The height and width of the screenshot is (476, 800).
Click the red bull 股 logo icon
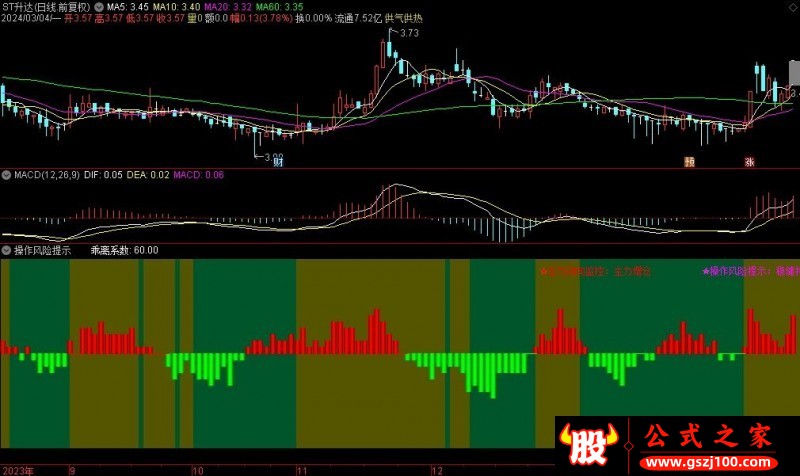589,444
